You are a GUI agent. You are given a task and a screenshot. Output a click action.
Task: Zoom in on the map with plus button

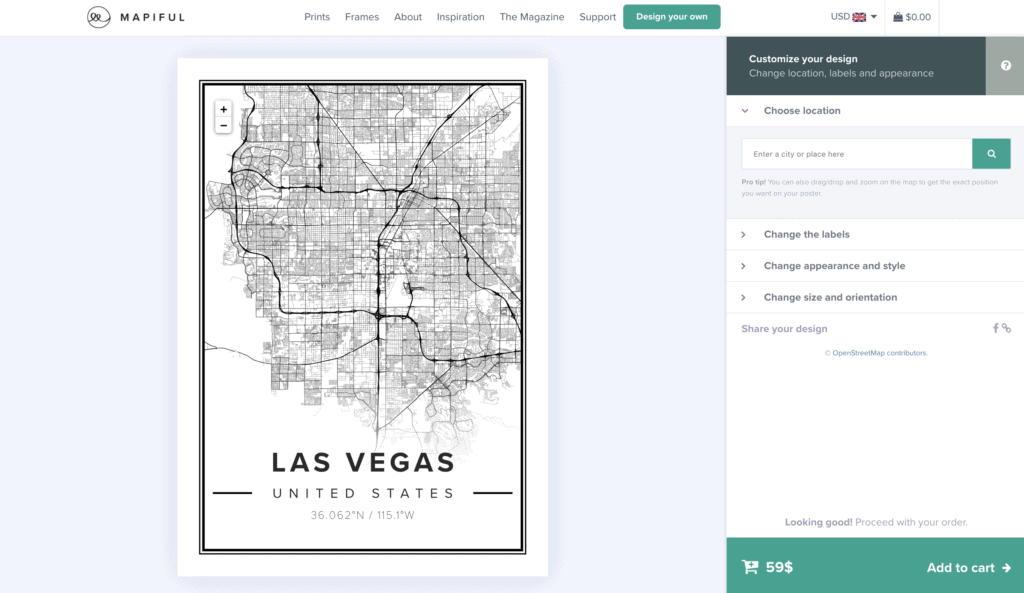[x=223, y=109]
